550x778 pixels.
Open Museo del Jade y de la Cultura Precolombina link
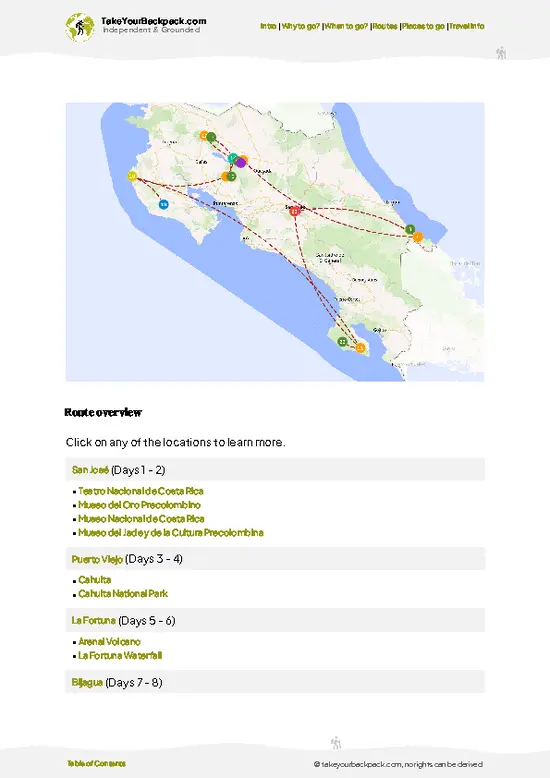coord(171,533)
